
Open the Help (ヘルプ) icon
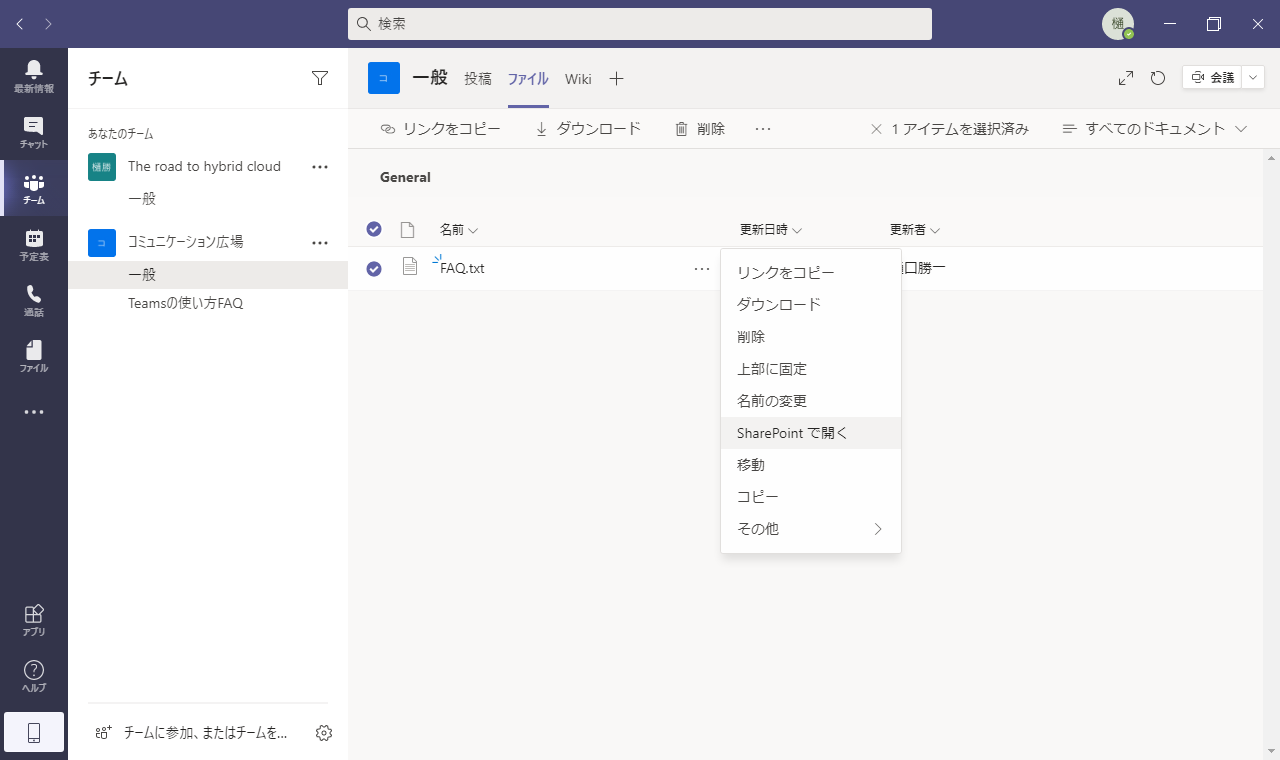pyautogui.click(x=34, y=676)
